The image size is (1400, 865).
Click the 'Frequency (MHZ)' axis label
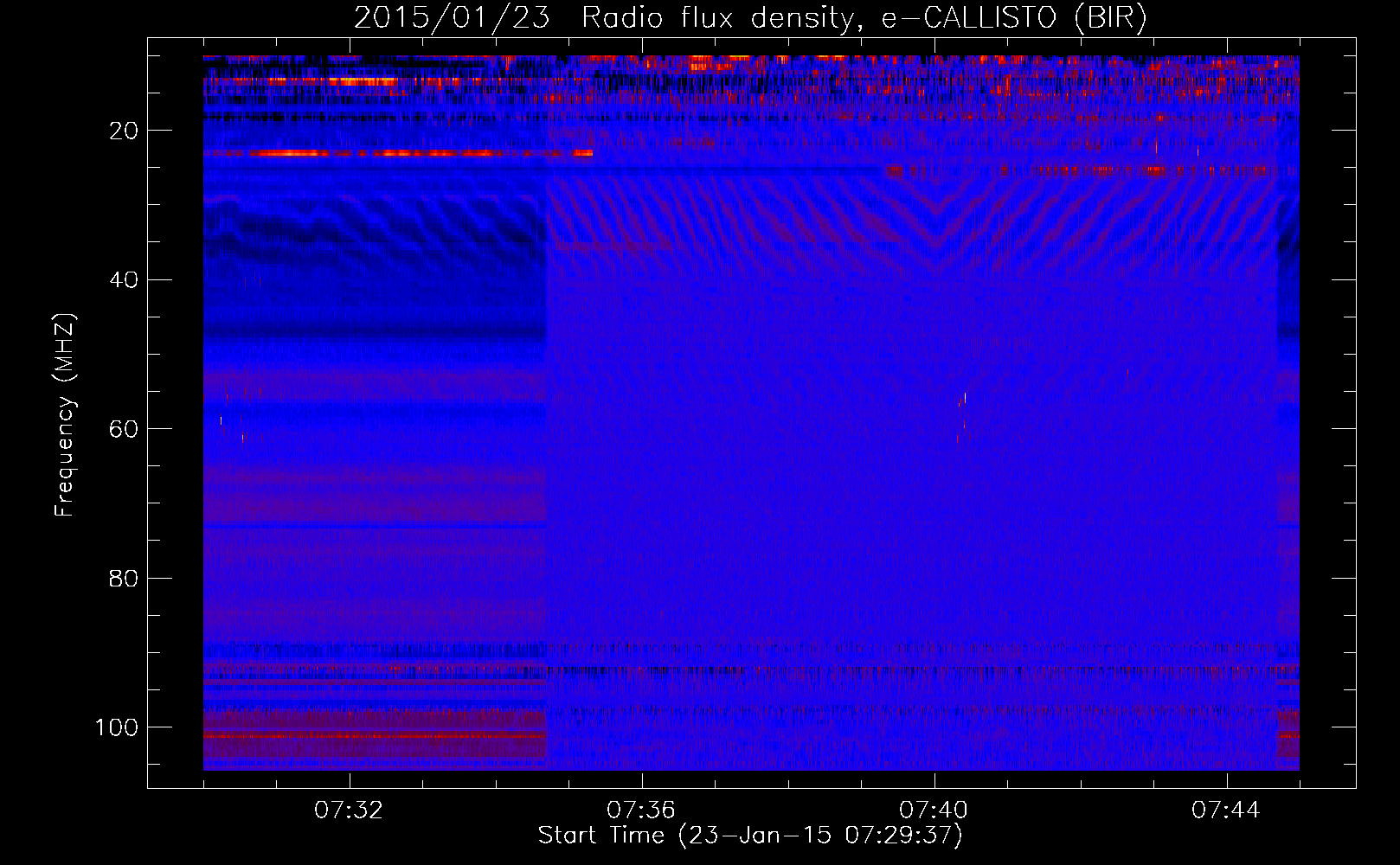click(x=65, y=415)
